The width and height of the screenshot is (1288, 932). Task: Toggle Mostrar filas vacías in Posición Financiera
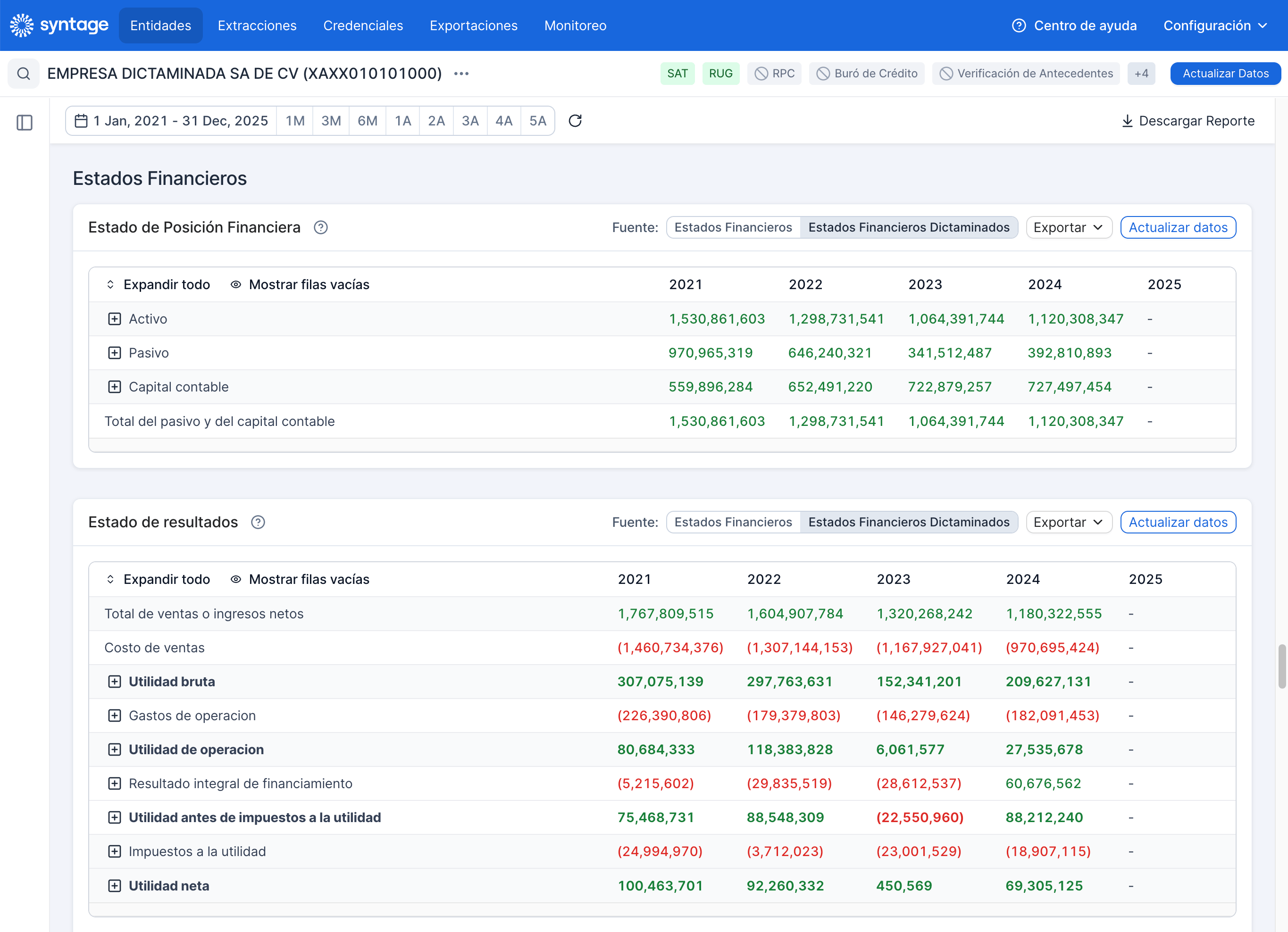(299, 284)
